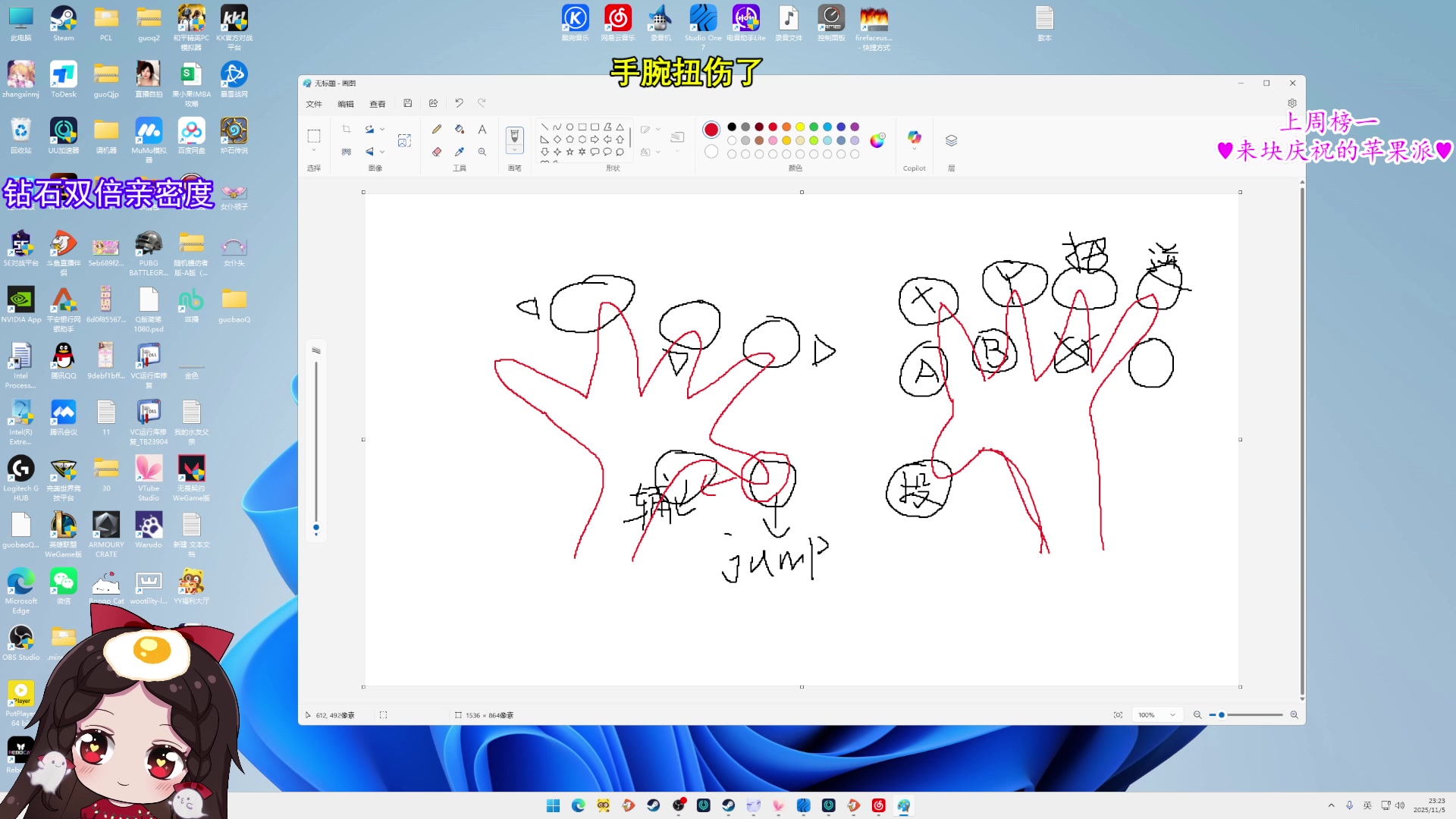Click the Windows Start button on taskbar
This screenshot has height=819, width=1456.
point(553,805)
